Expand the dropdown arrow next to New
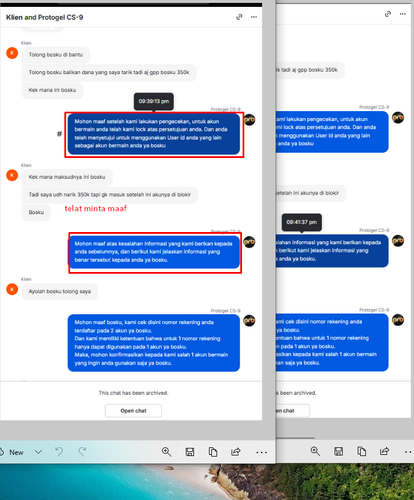 coord(38,452)
